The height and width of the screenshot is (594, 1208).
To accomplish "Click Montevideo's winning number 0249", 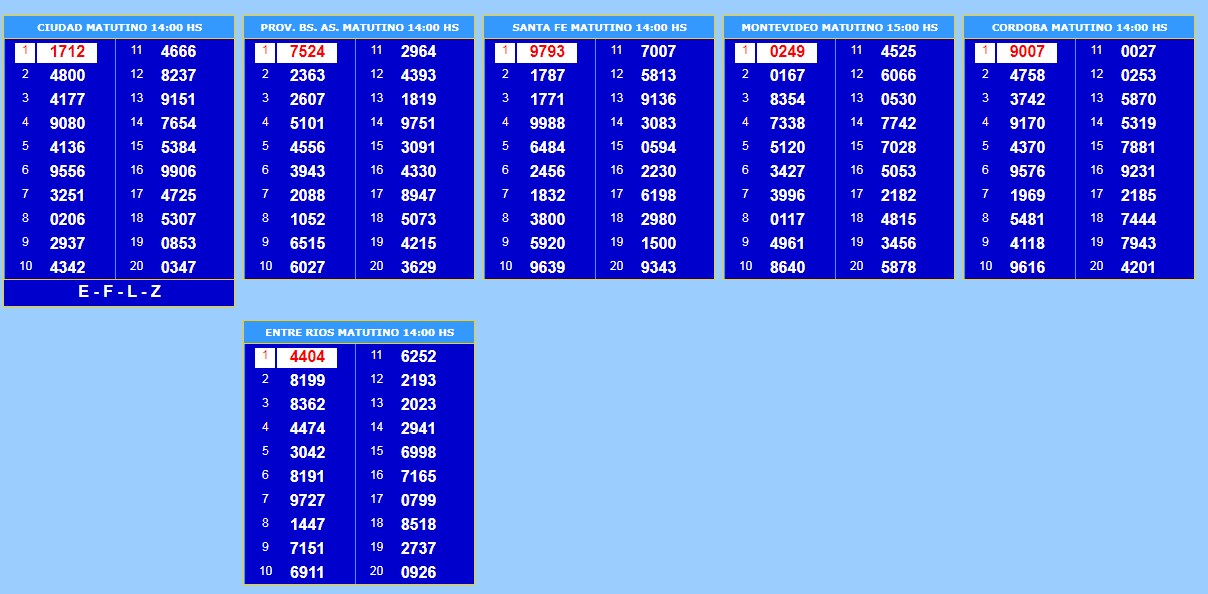I will coord(787,52).
